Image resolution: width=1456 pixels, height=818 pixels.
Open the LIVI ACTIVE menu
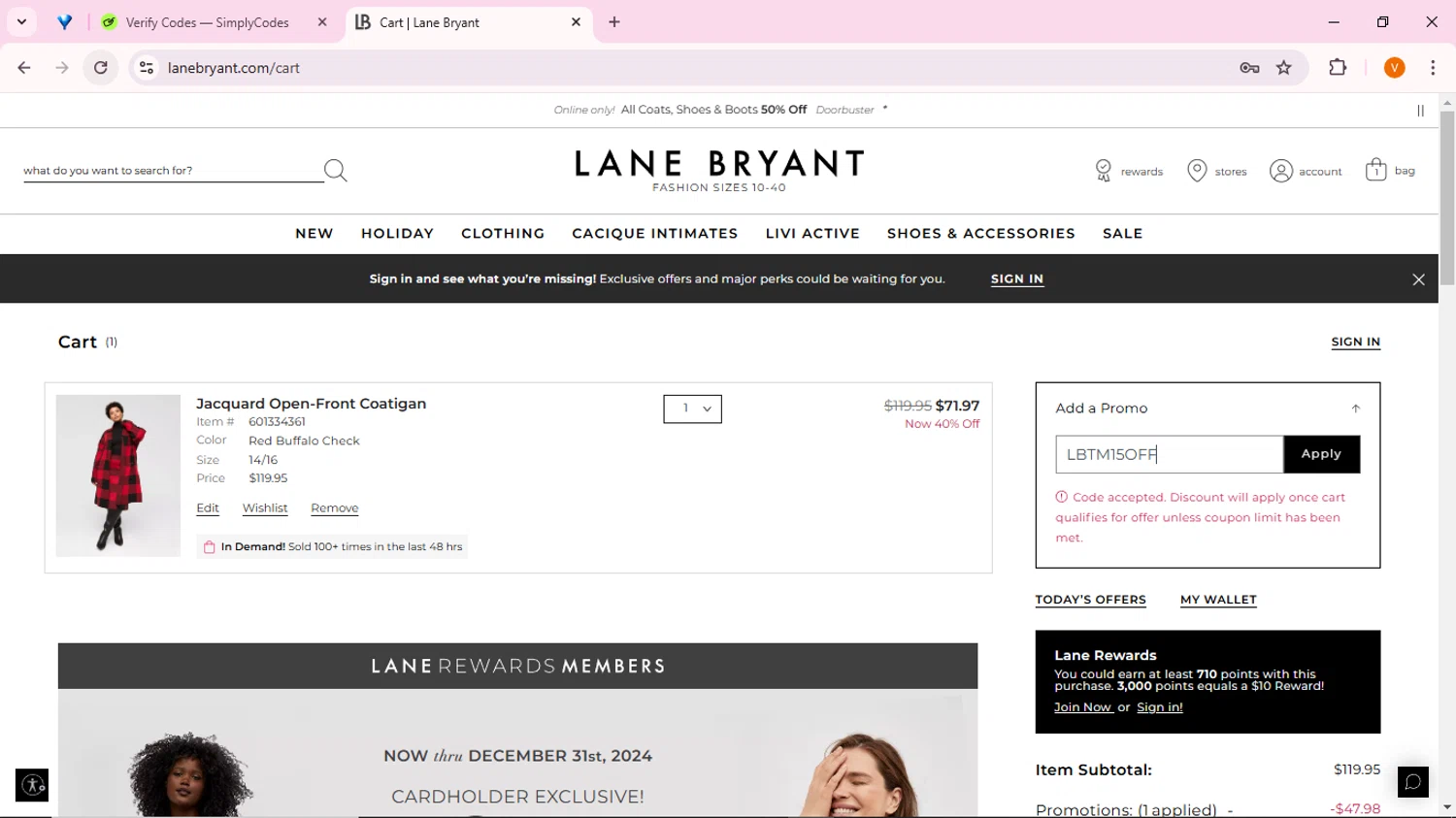click(x=812, y=234)
